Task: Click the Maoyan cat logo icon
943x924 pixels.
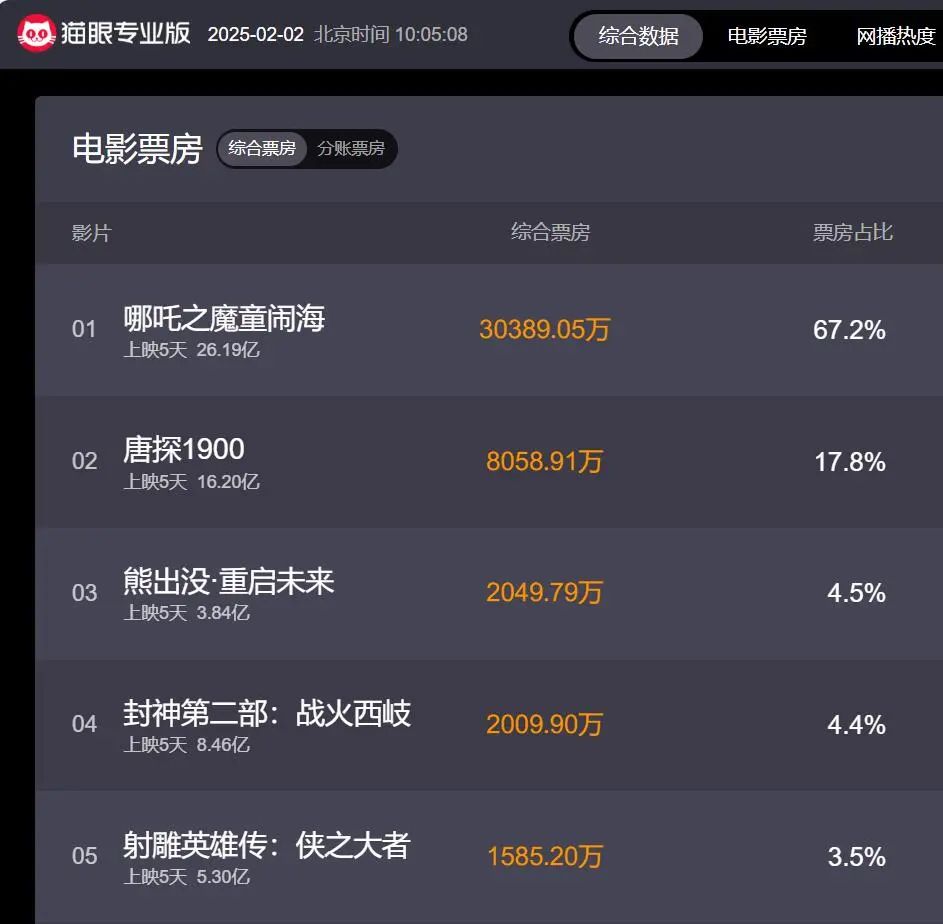Action: (x=35, y=34)
